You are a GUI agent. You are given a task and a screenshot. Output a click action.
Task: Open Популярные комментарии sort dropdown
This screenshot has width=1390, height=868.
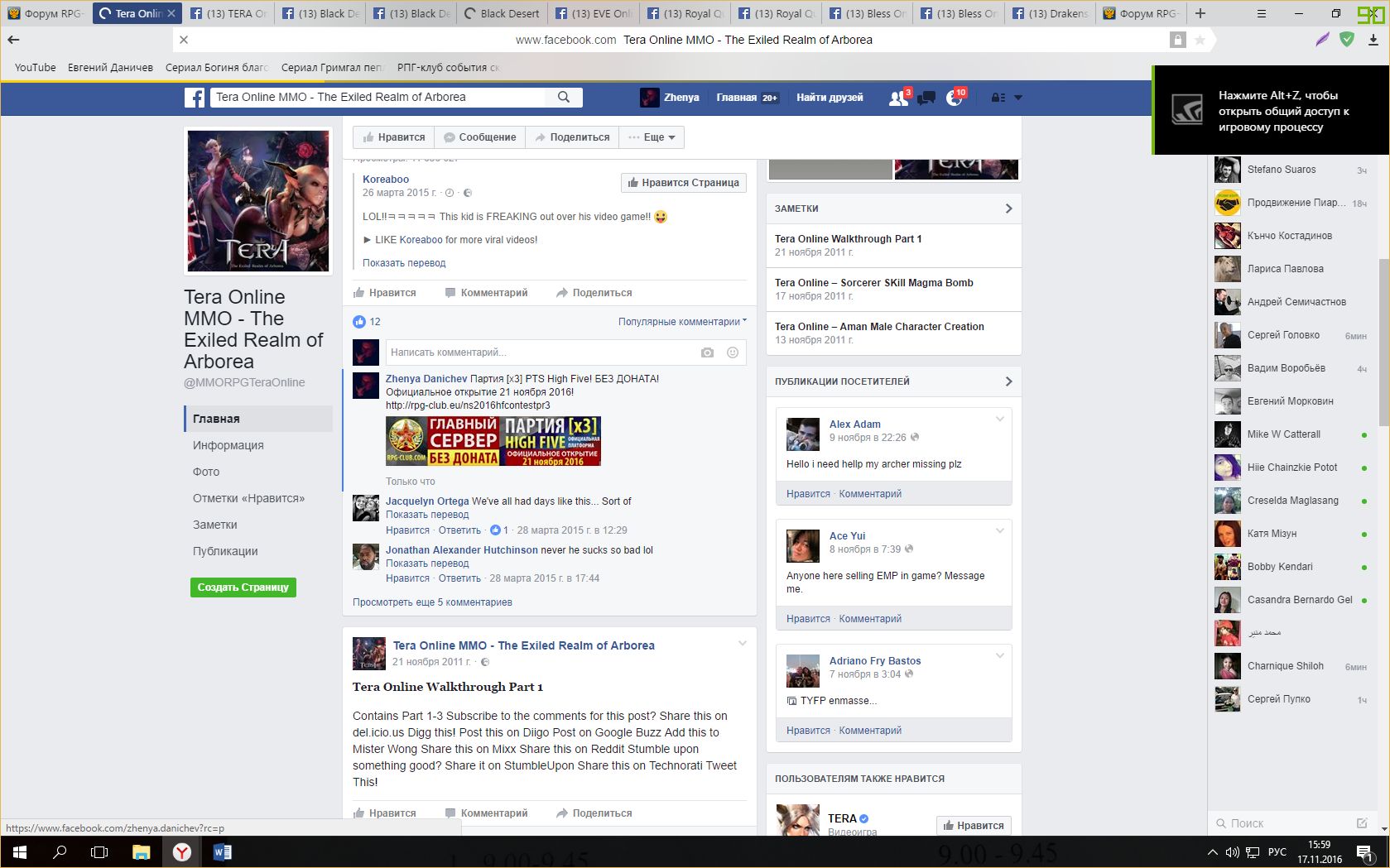point(682,322)
